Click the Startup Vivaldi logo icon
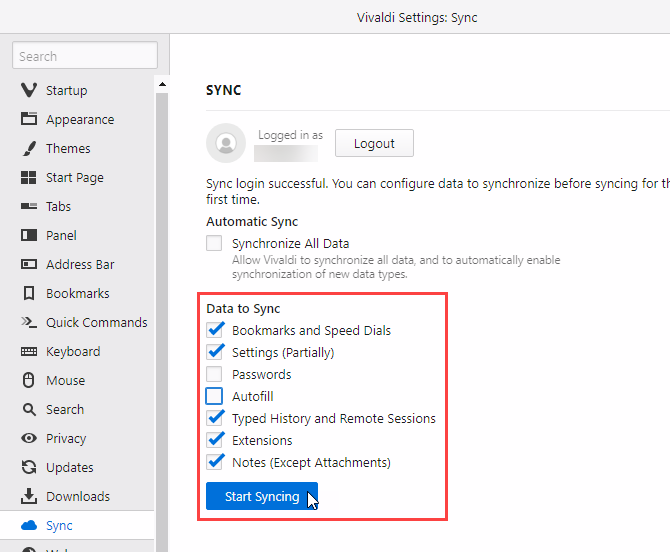Screen dimensions: 670x552 (29, 90)
